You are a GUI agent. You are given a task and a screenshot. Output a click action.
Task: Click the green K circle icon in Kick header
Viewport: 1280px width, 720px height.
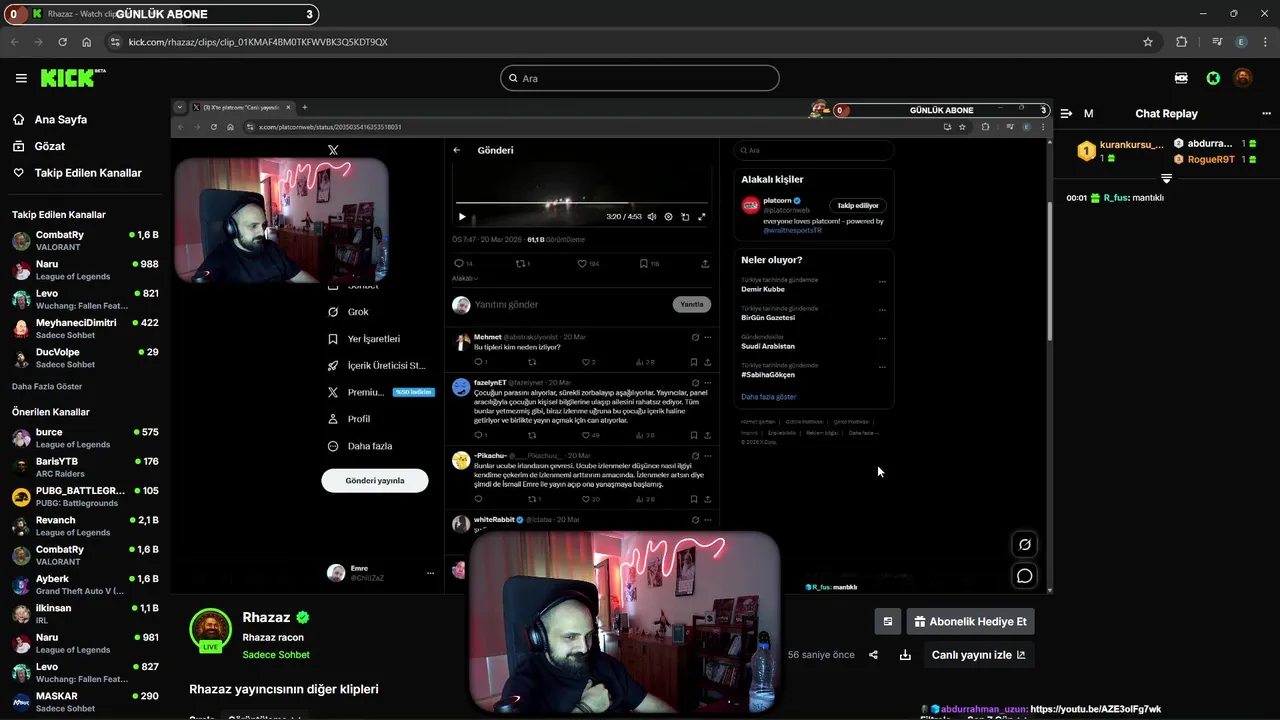point(1213,78)
